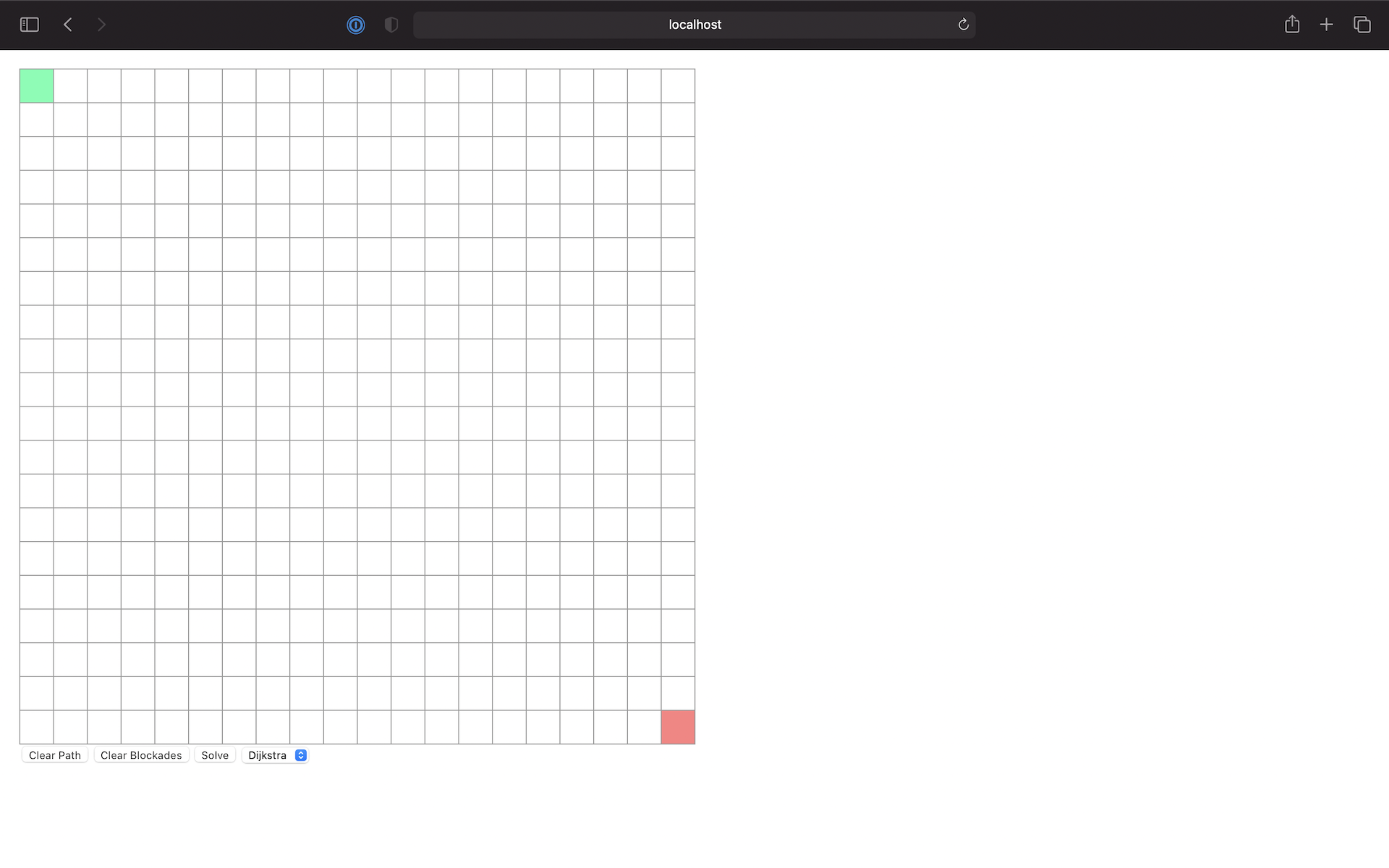Click the dropdown stepper arrows beside Dijkstra
1389x868 pixels.
pyautogui.click(x=300, y=754)
